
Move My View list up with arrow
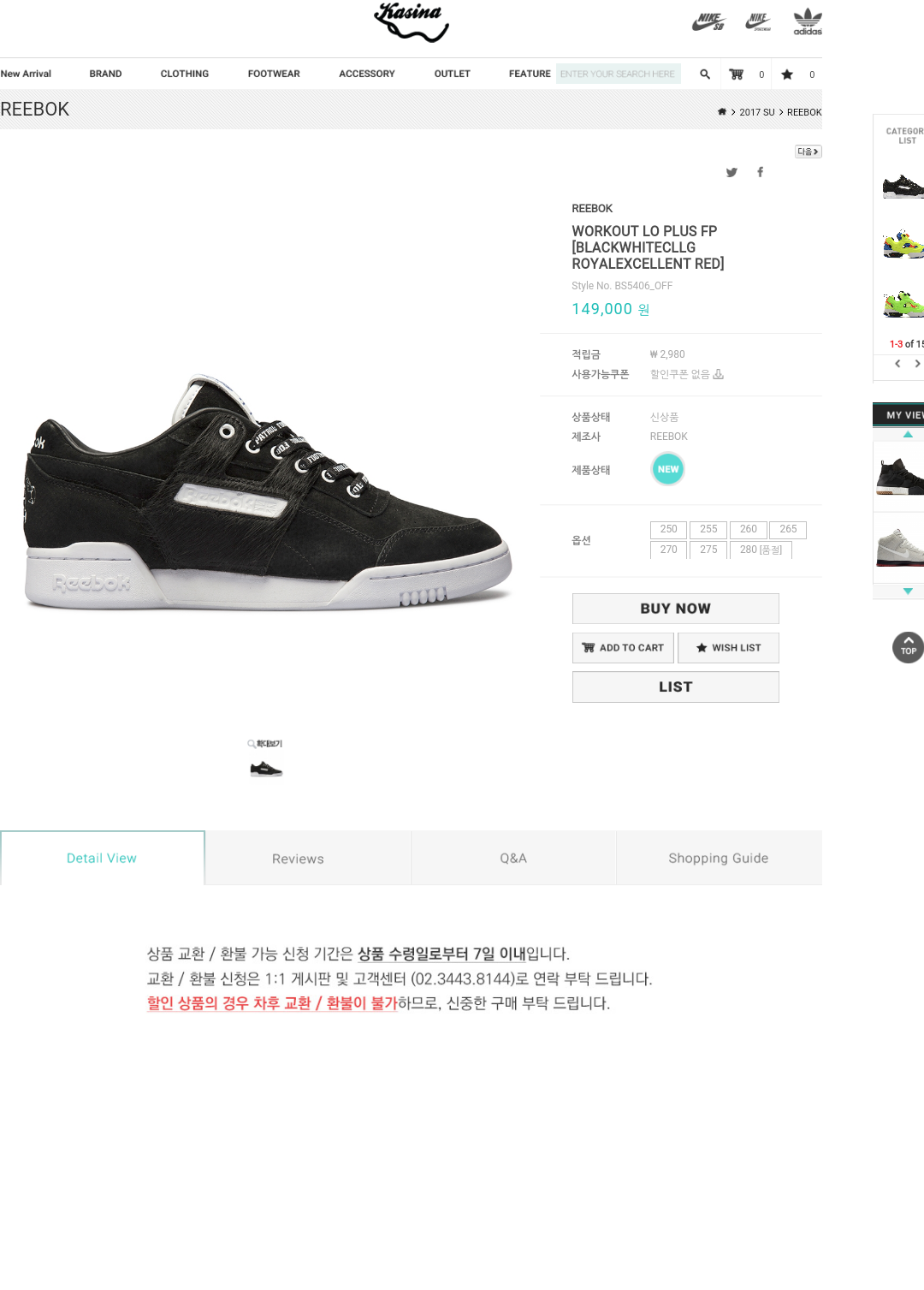[x=908, y=435]
